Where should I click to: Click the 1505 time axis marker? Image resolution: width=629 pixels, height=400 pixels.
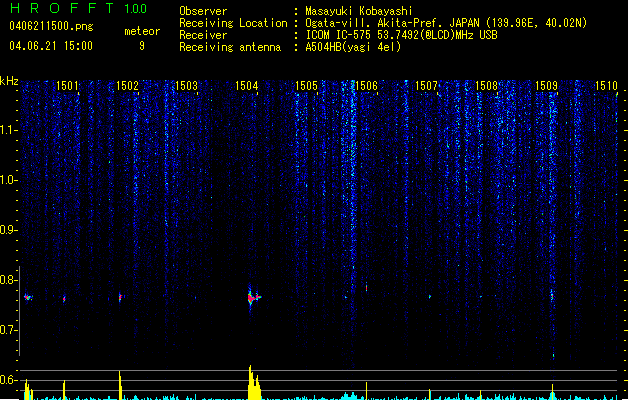coord(306,86)
